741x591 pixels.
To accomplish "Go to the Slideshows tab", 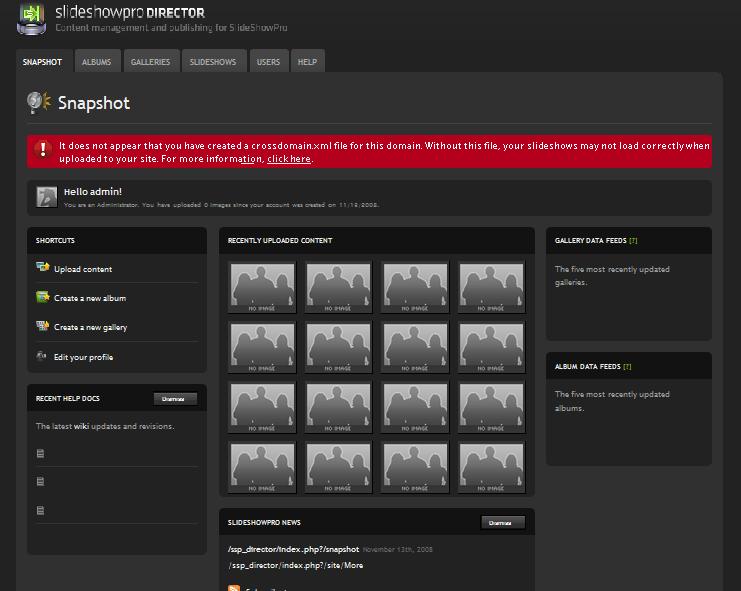I will point(213,62).
